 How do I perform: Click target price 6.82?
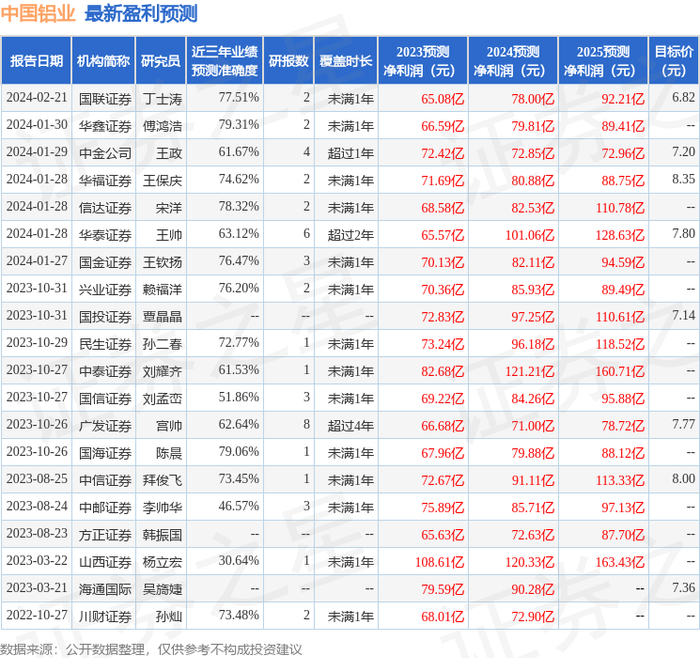pyautogui.click(x=683, y=97)
